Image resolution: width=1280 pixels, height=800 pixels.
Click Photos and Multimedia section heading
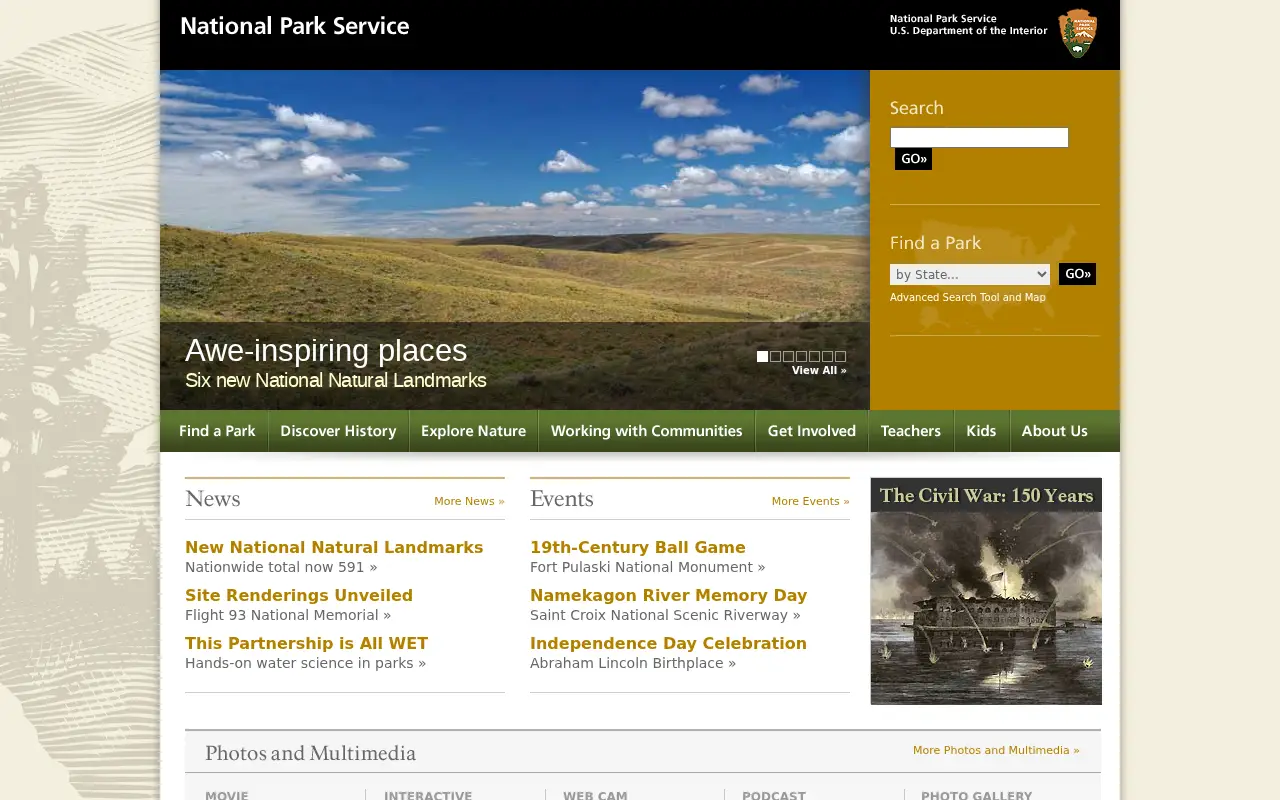pyautogui.click(x=310, y=753)
